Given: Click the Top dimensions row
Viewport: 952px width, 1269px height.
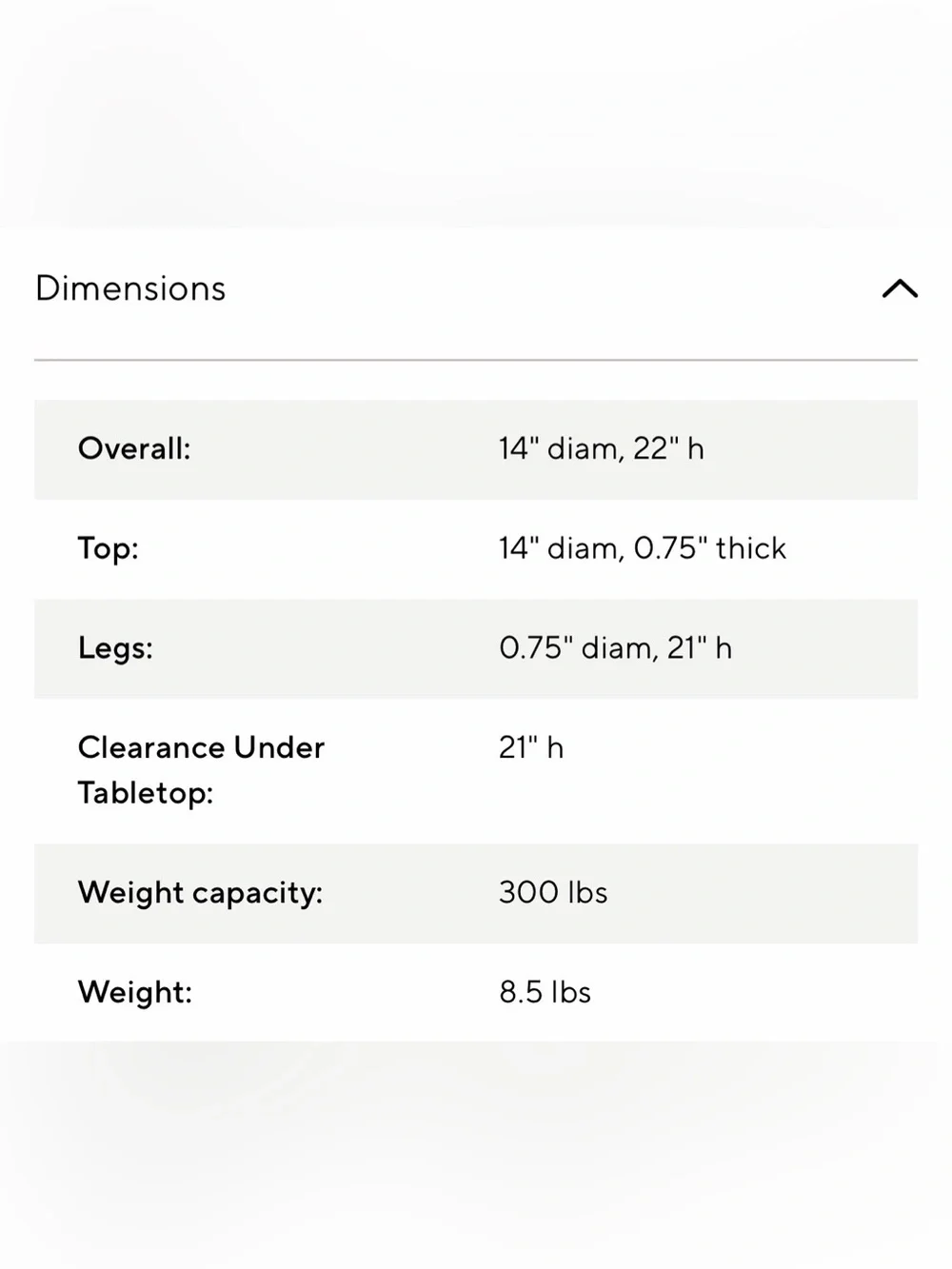Looking at the screenshot, I should click(476, 549).
